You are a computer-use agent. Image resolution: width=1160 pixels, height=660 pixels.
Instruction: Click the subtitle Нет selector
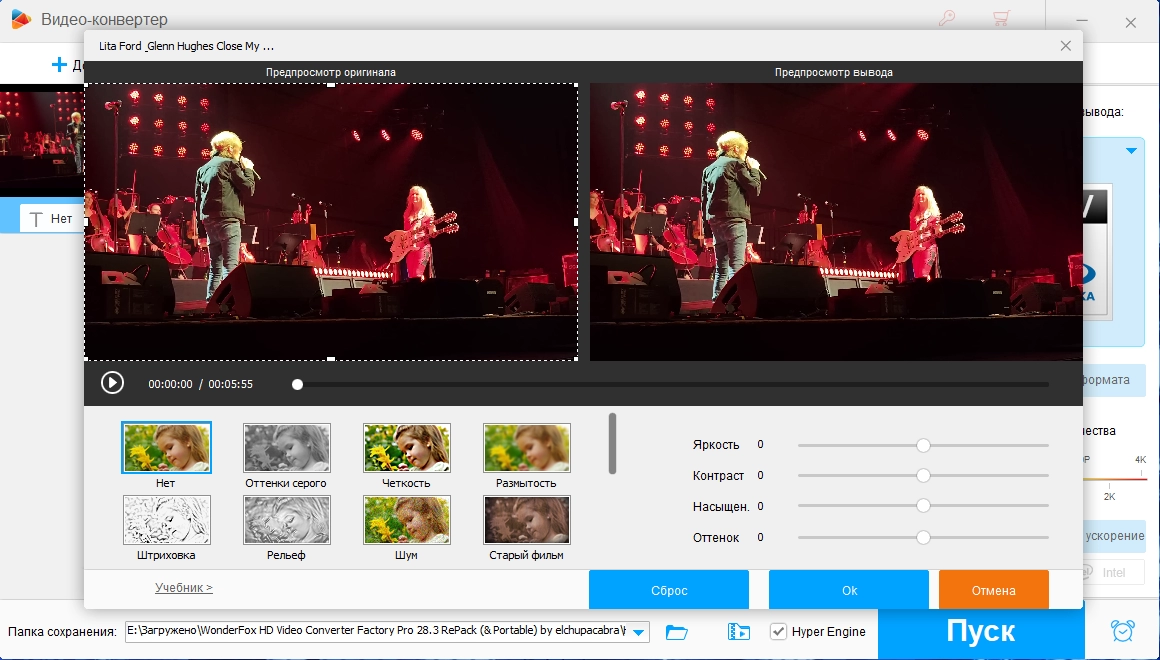[x=50, y=218]
